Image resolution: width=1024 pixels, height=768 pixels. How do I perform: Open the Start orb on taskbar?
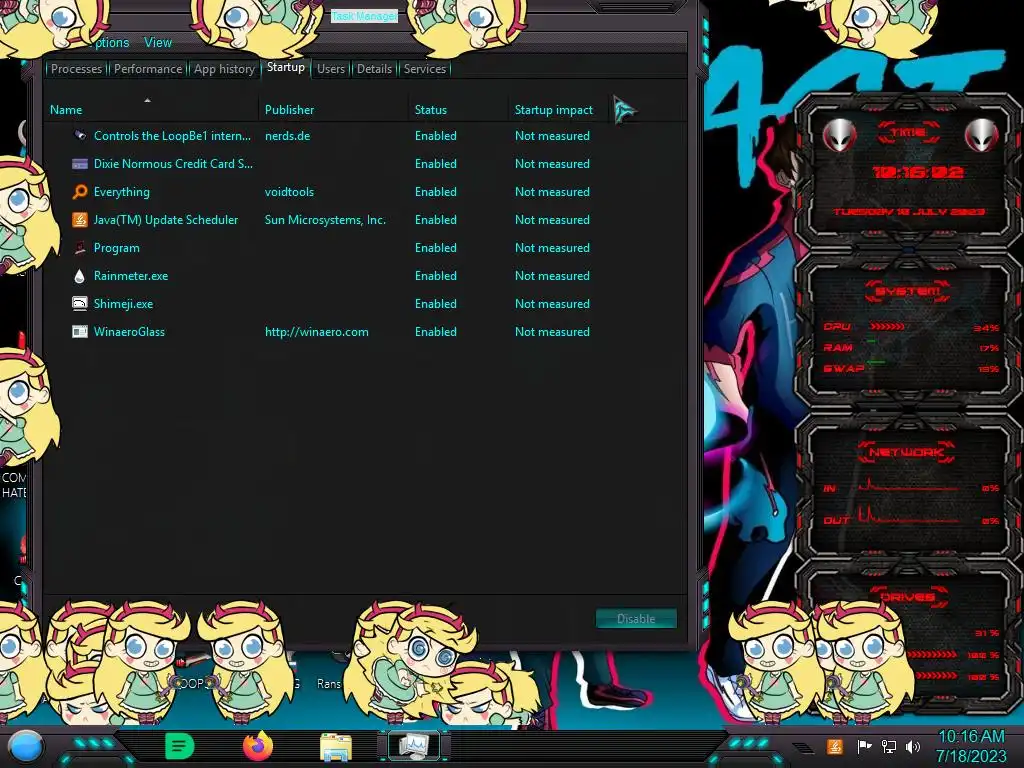25,747
